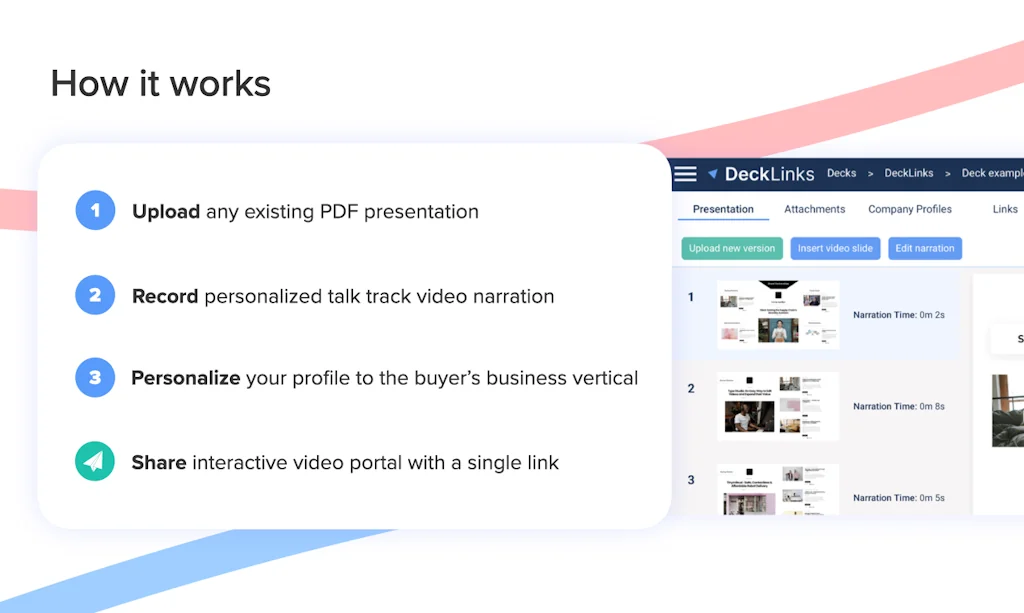The width and height of the screenshot is (1024, 613).
Task: Switch to the Company Profiles tab
Action: tap(910, 209)
